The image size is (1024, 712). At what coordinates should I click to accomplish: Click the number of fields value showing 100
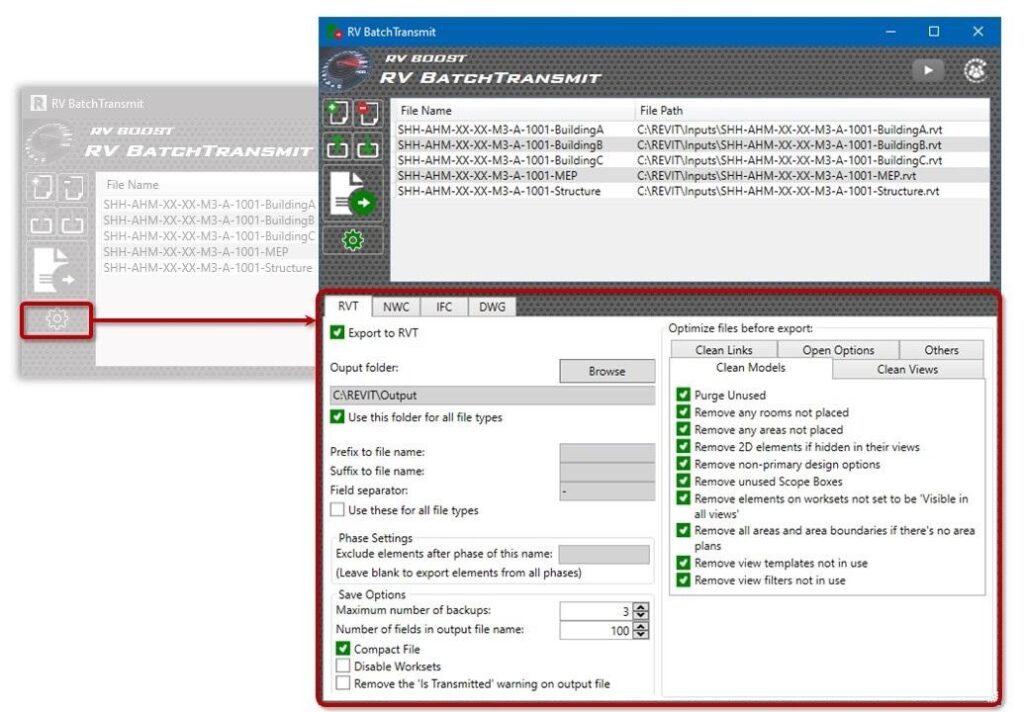tap(596, 630)
